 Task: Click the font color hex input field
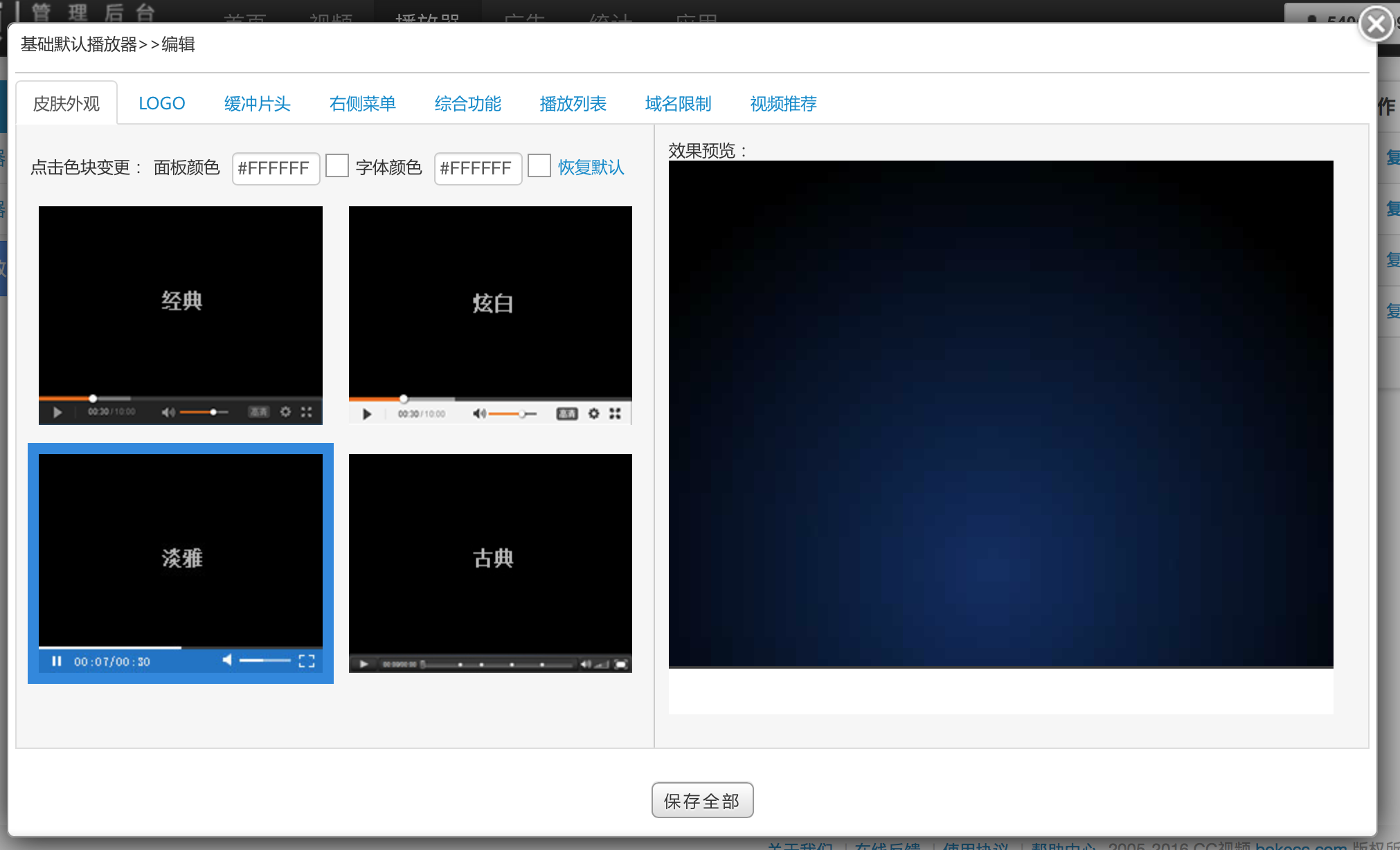coord(478,168)
